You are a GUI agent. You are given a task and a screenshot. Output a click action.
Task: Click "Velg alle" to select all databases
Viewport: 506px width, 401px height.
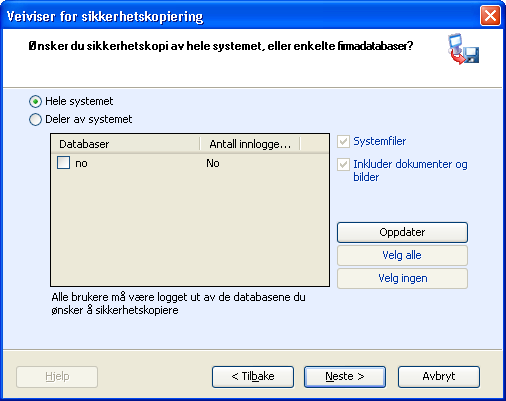(402, 255)
